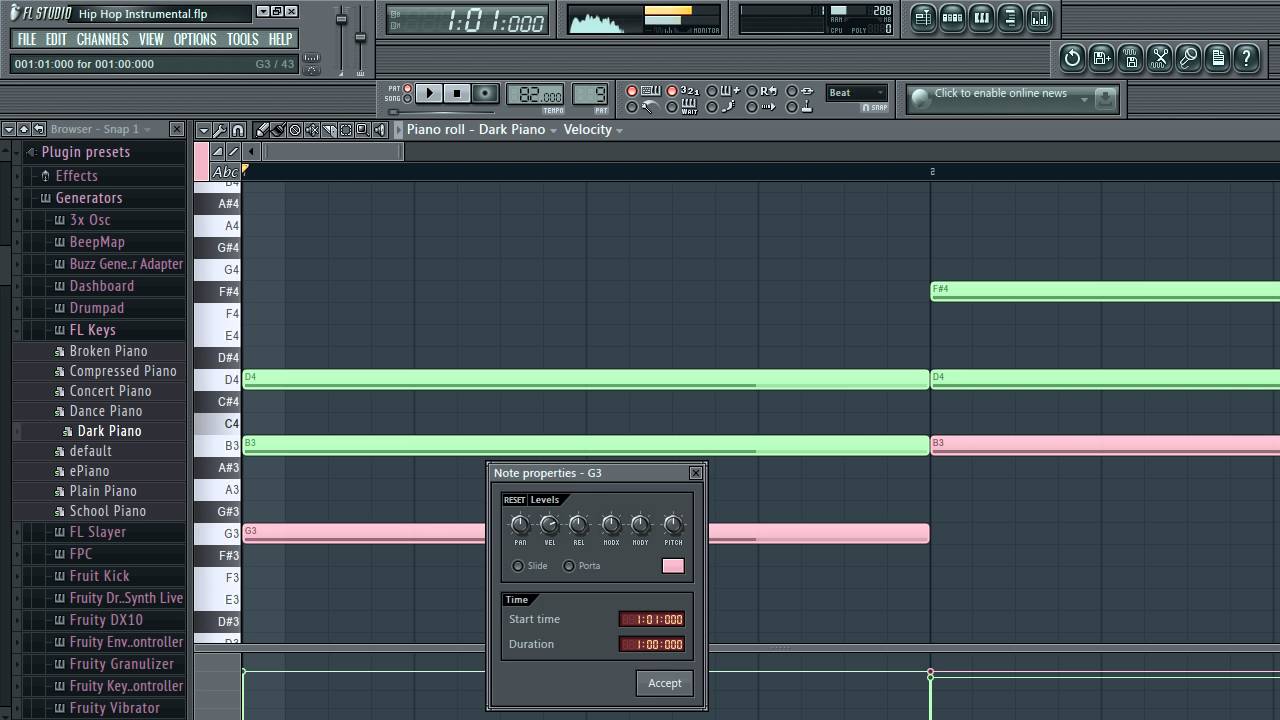Click the pink note color swatch
1280x720 pixels.
pyautogui.click(x=673, y=566)
